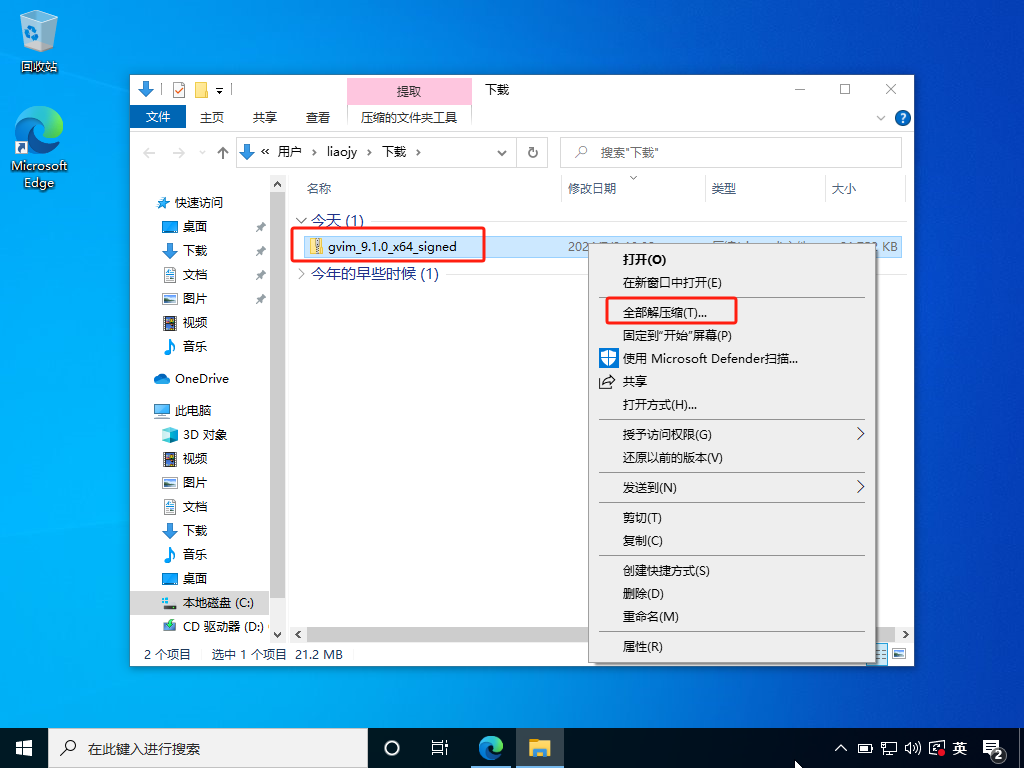1024x768 pixels.
Task: Click the Properties quick access toolbar icon
Action: [178, 89]
